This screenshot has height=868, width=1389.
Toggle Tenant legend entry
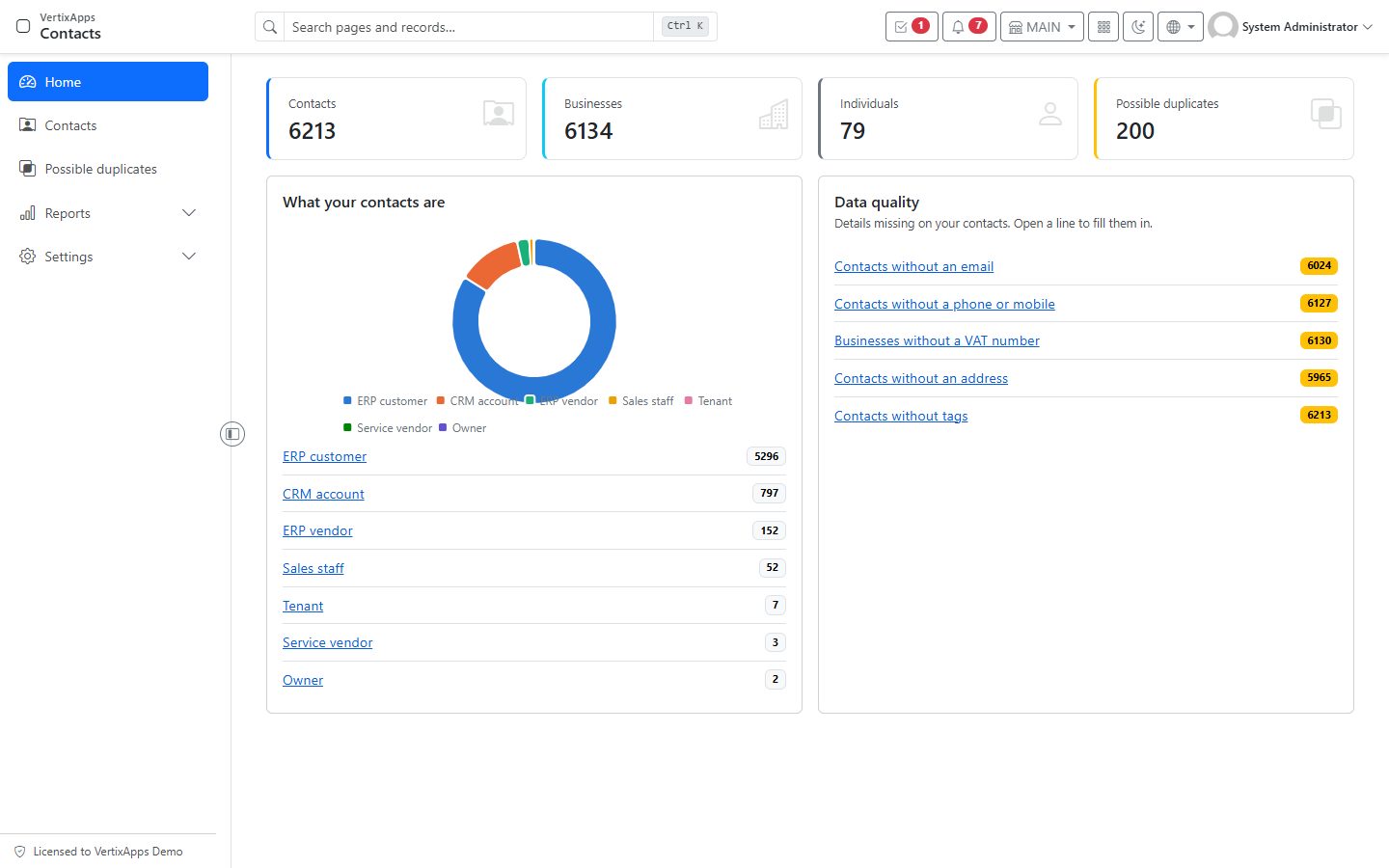point(709,400)
